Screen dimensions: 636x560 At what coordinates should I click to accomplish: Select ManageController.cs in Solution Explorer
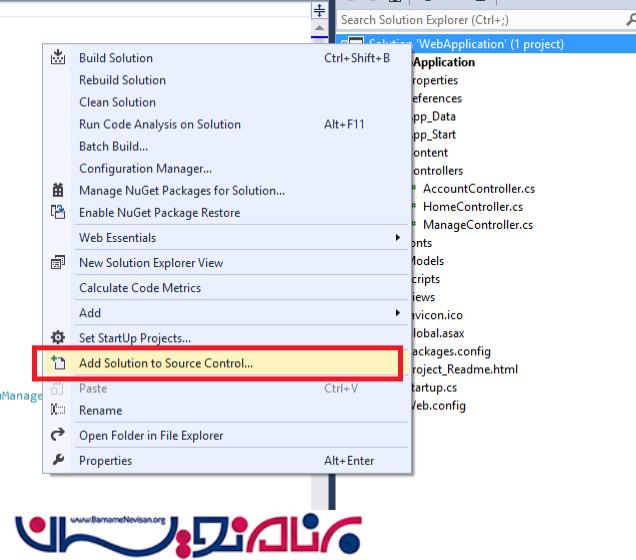(x=478, y=225)
